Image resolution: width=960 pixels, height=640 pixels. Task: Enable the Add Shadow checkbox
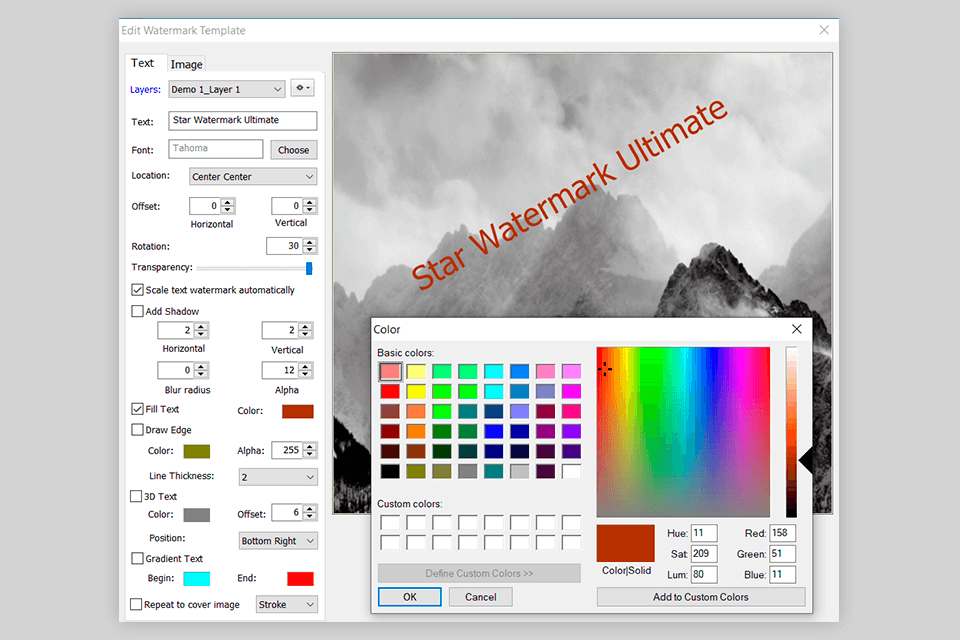pyautogui.click(x=137, y=311)
